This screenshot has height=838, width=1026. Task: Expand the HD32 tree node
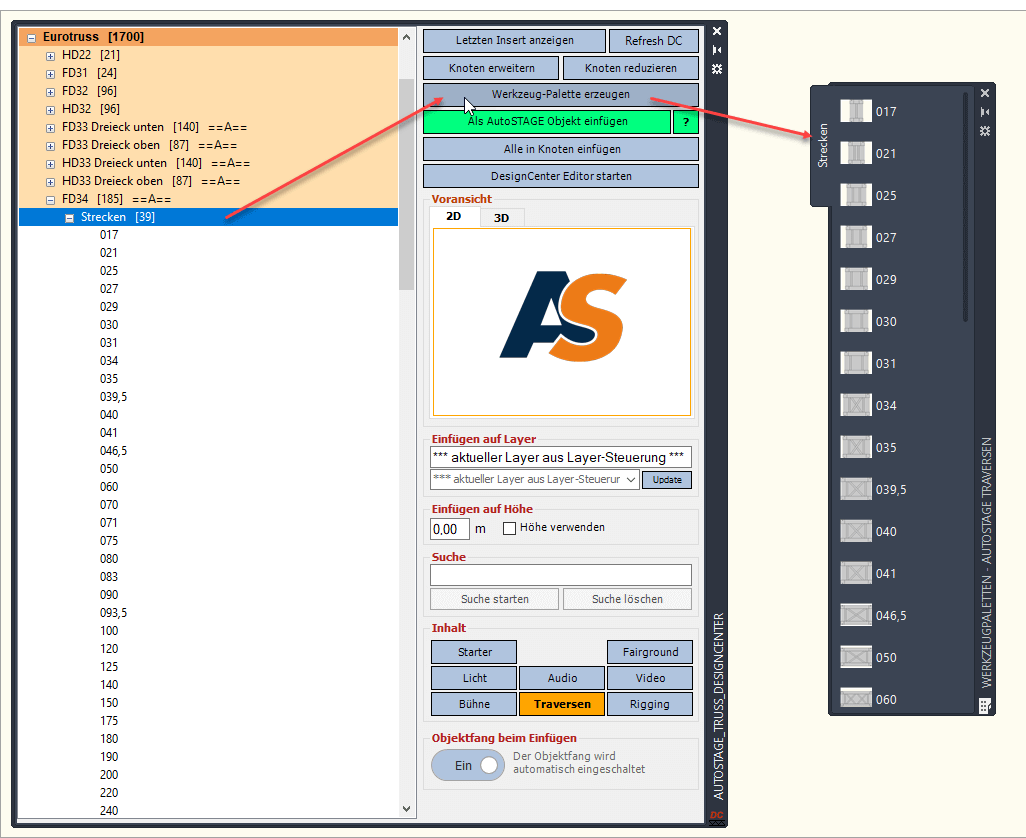coord(50,110)
